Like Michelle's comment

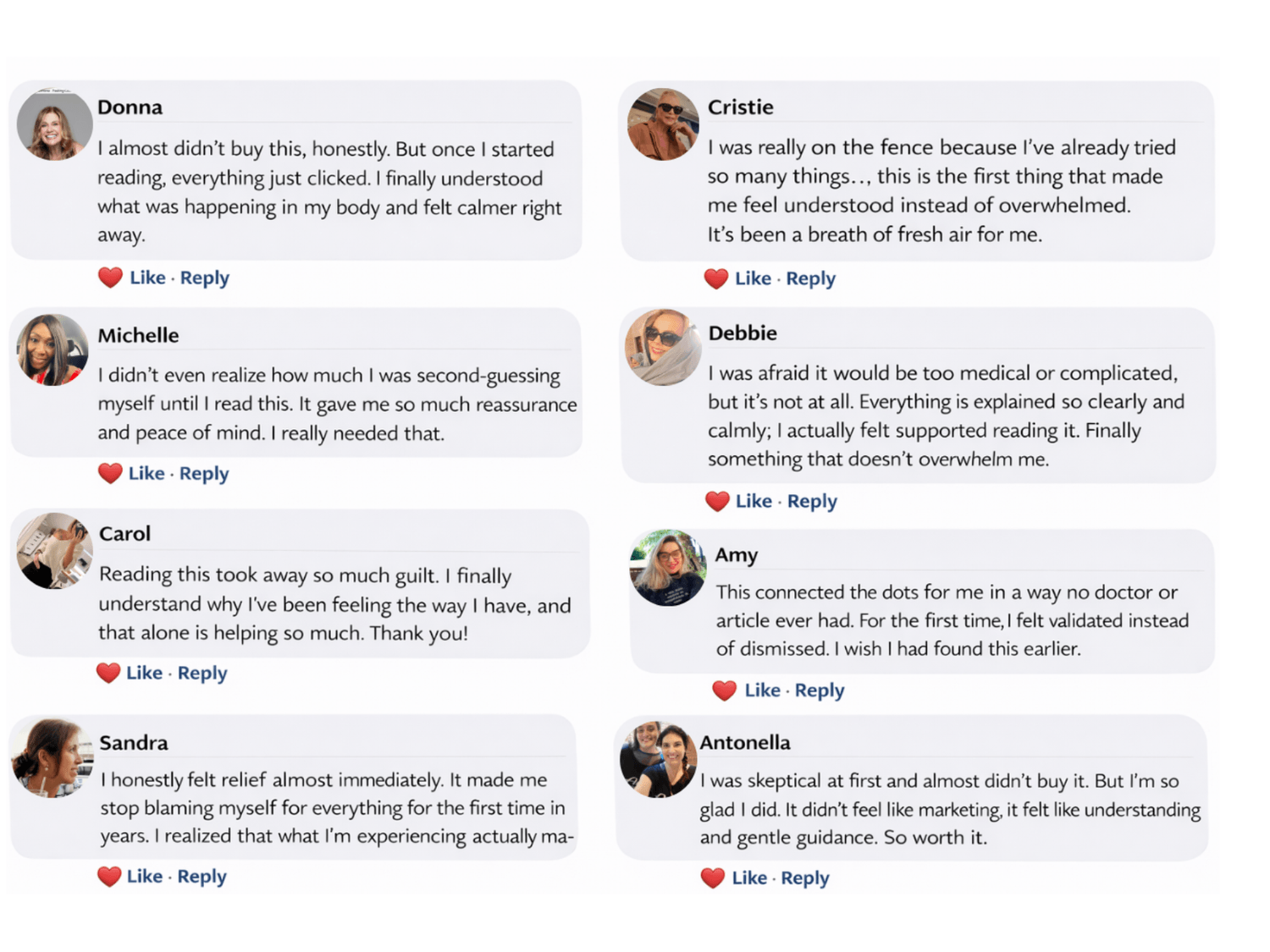[x=146, y=473]
